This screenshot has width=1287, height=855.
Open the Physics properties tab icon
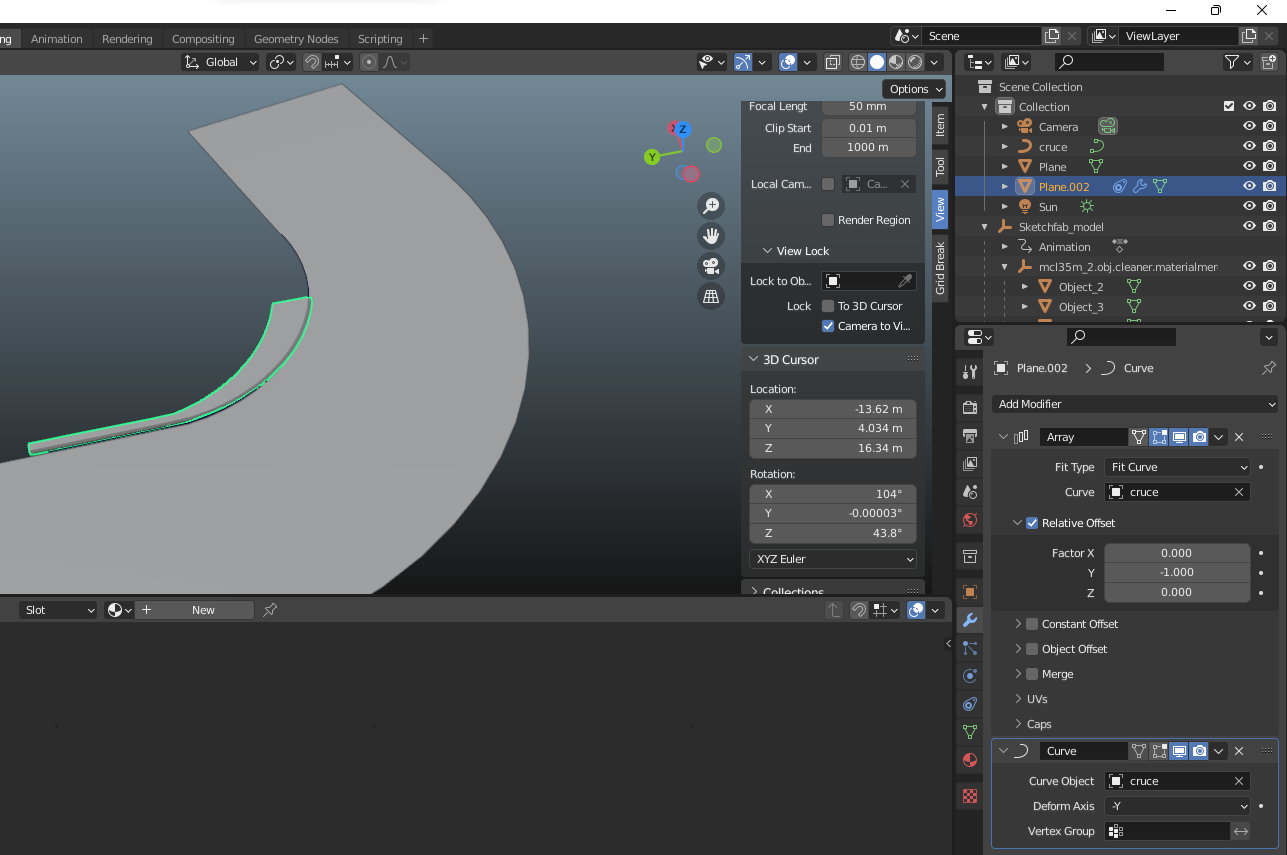[x=969, y=676]
